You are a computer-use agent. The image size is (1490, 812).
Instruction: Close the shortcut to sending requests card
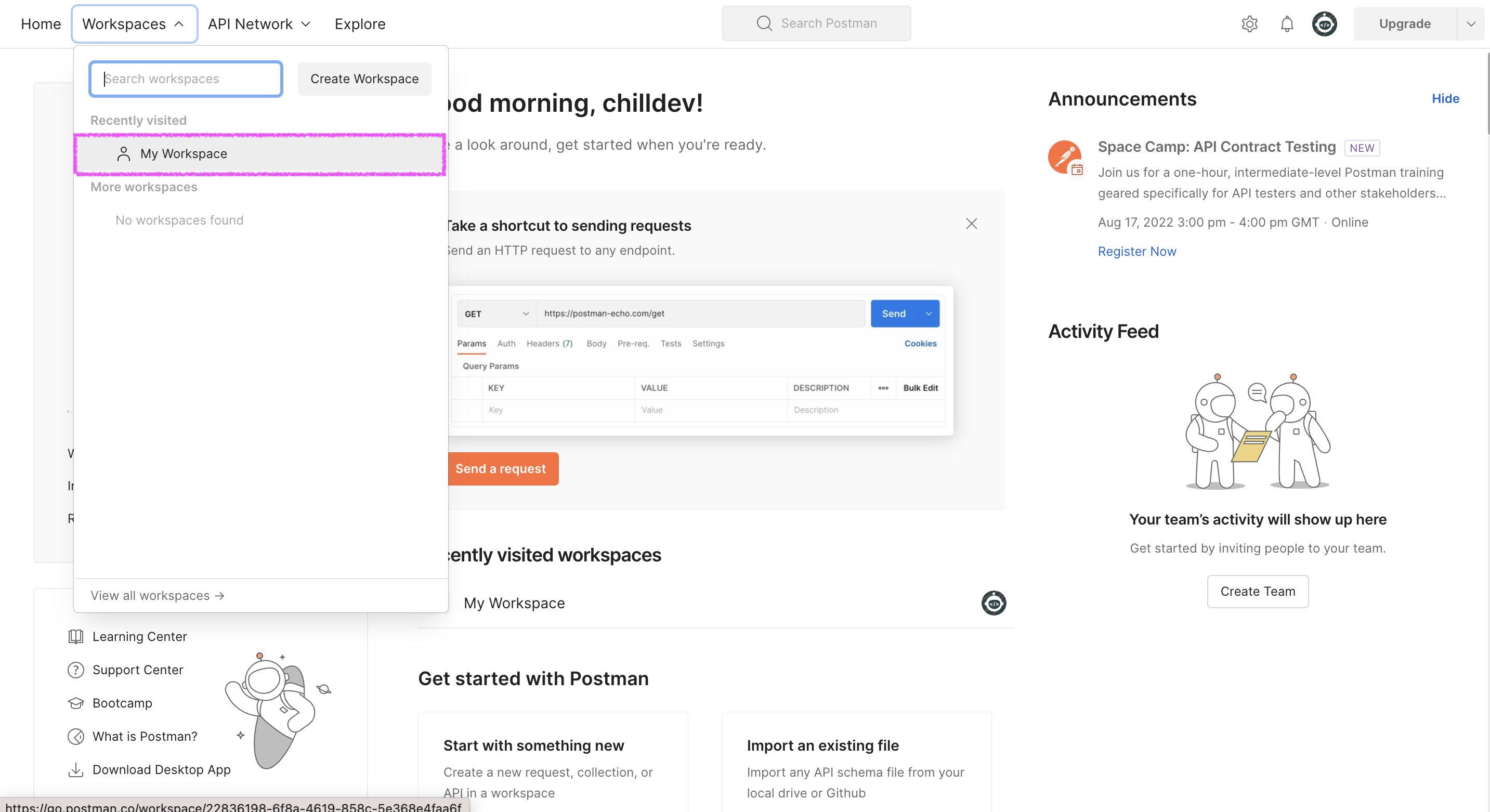971,224
